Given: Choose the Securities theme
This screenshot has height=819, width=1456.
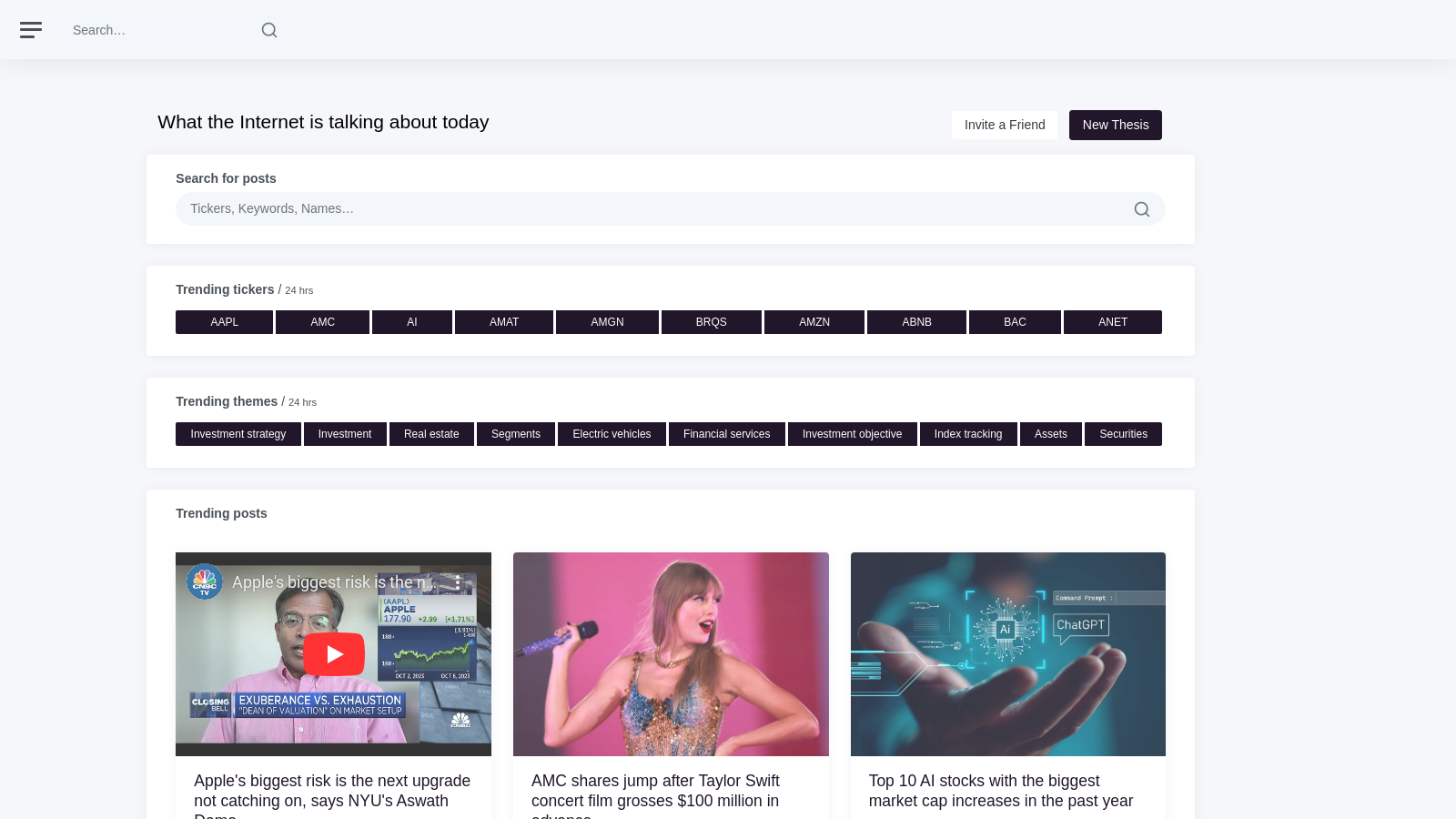Looking at the screenshot, I should point(1124,434).
